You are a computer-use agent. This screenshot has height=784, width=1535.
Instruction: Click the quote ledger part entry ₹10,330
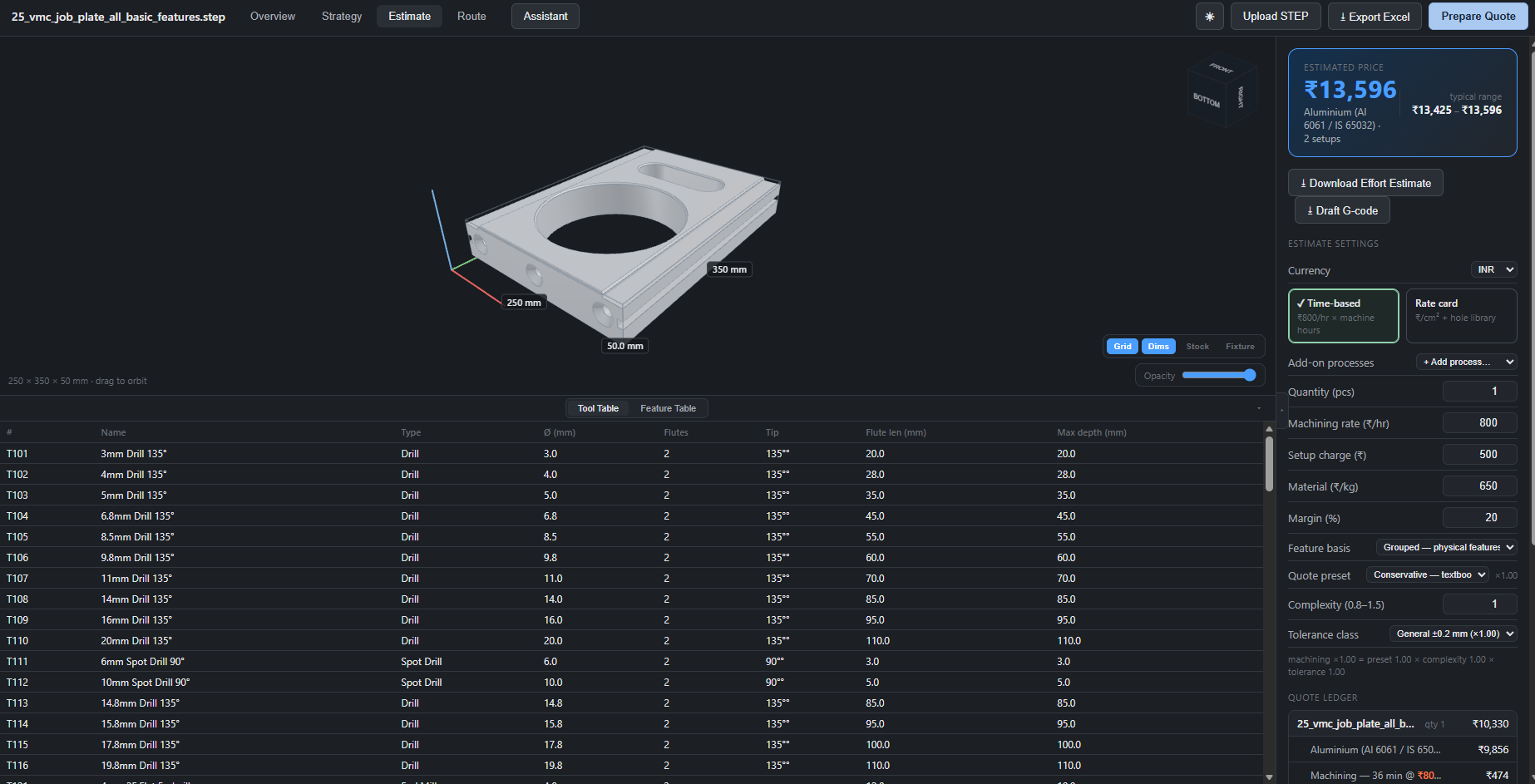click(1403, 724)
